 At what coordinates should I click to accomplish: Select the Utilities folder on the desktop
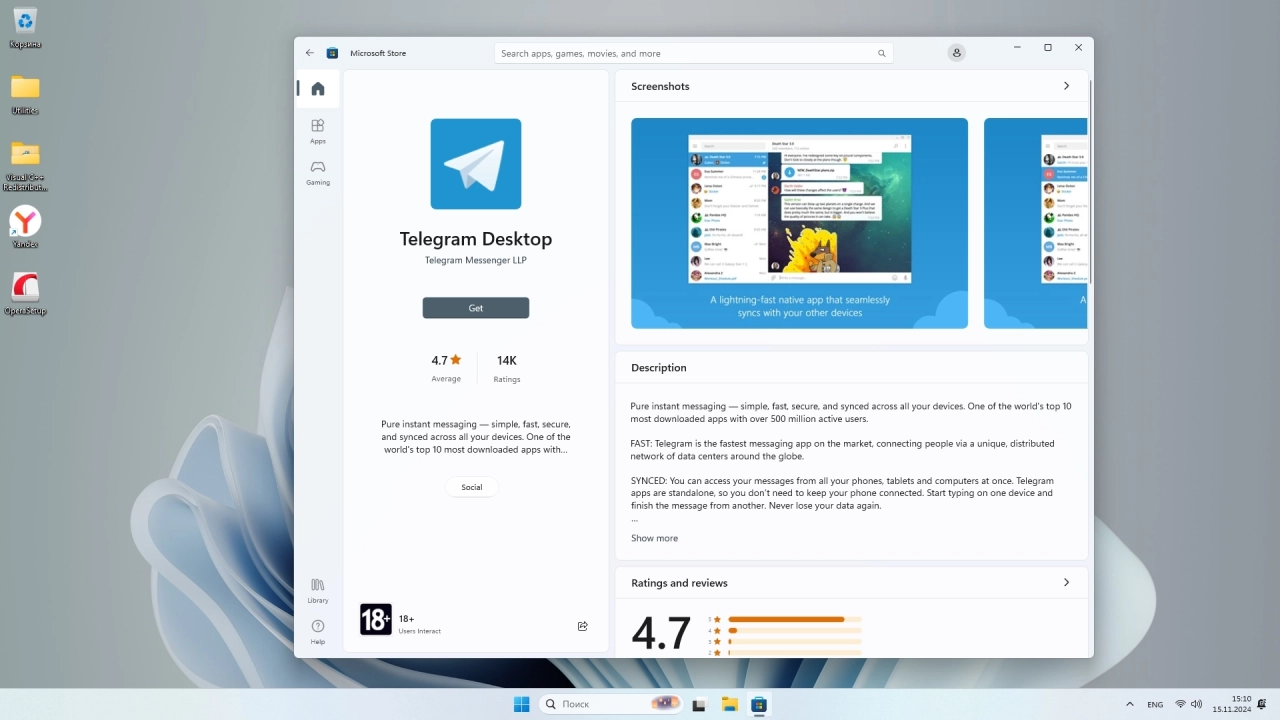(x=25, y=95)
